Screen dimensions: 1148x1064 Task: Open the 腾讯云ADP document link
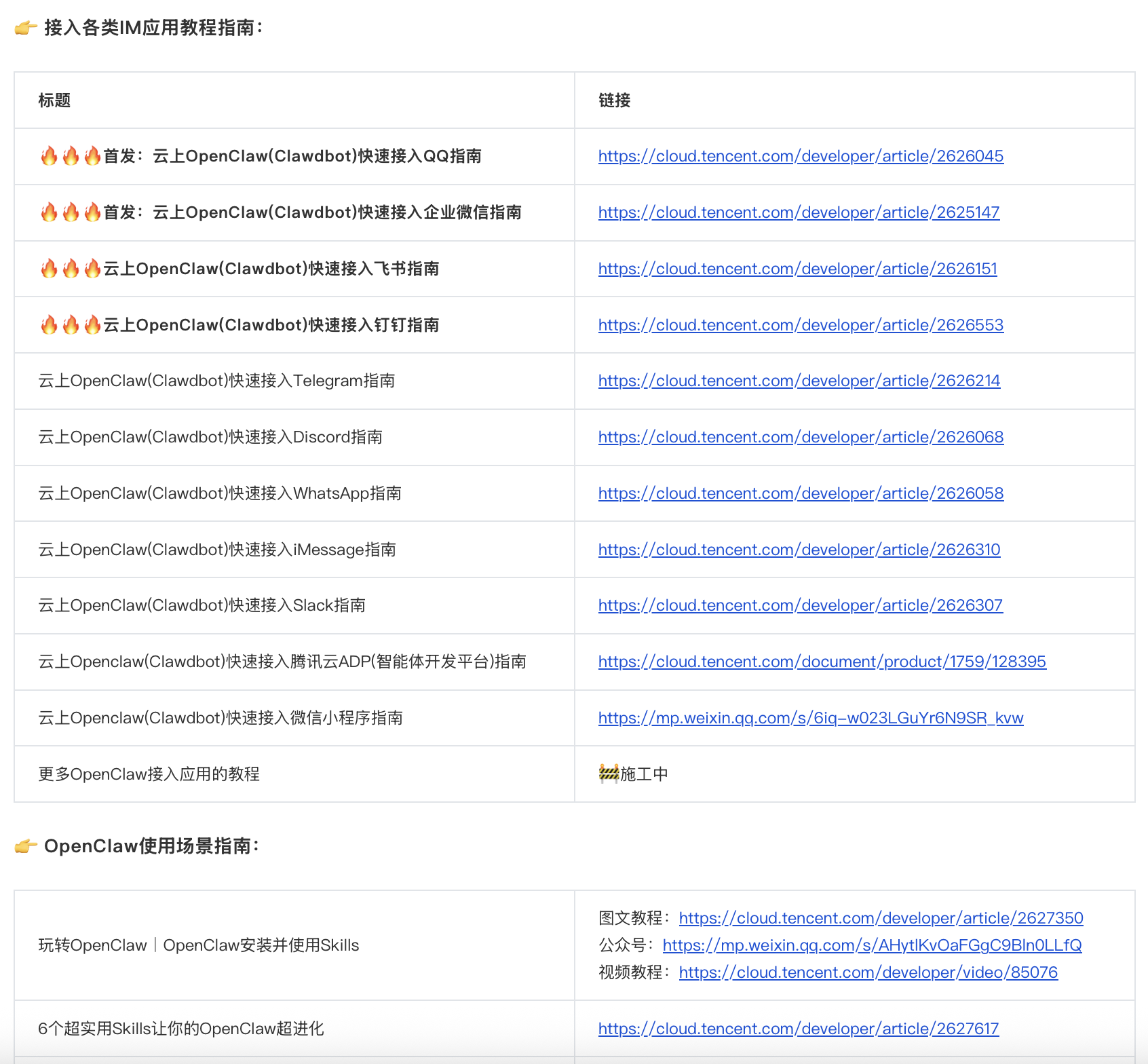(x=822, y=662)
